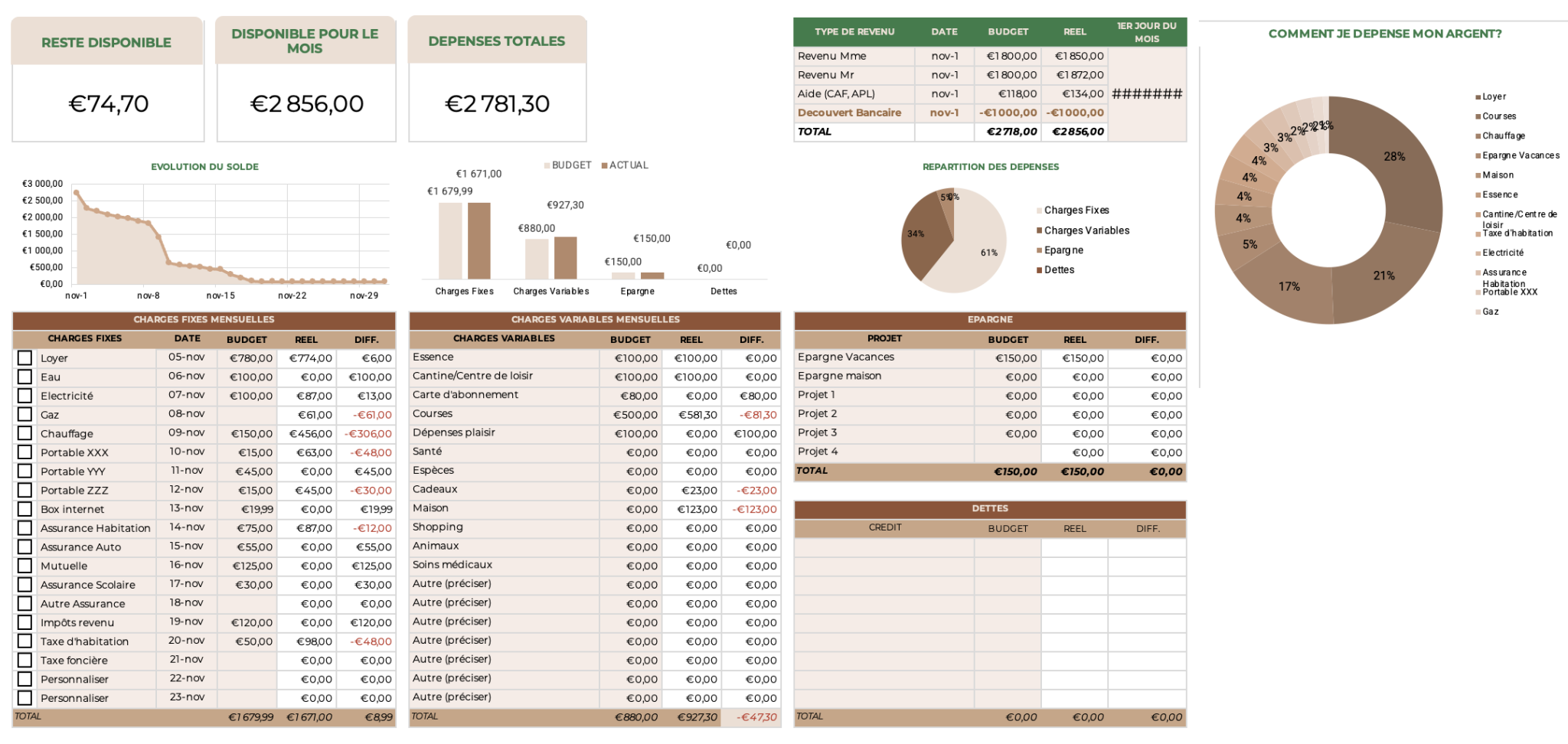This screenshot has height=744, width=1568.
Task: Tick the checkbox beside Eau
Action: click(x=25, y=377)
